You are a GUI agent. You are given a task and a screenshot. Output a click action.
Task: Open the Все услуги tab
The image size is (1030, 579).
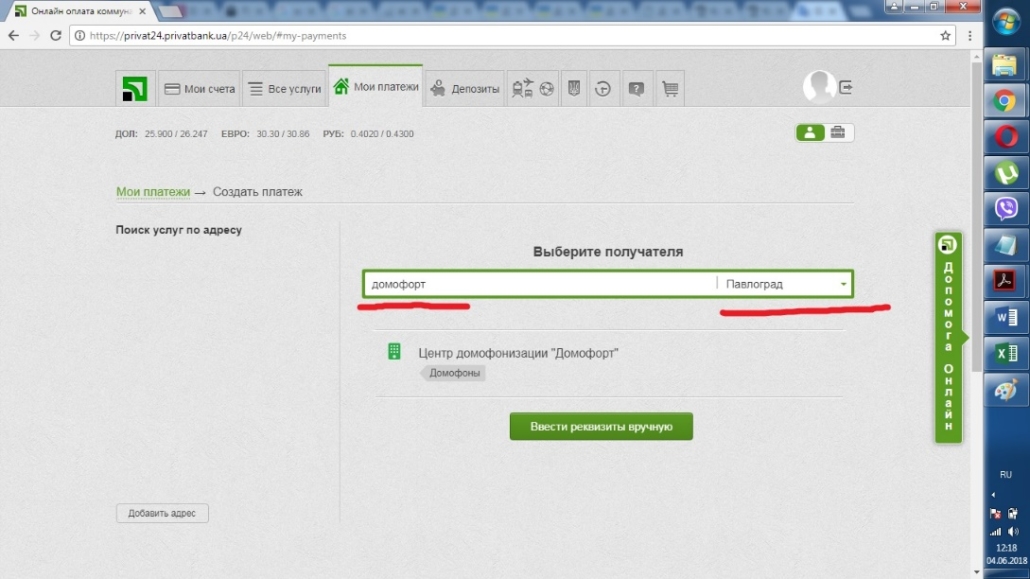(x=285, y=89)
